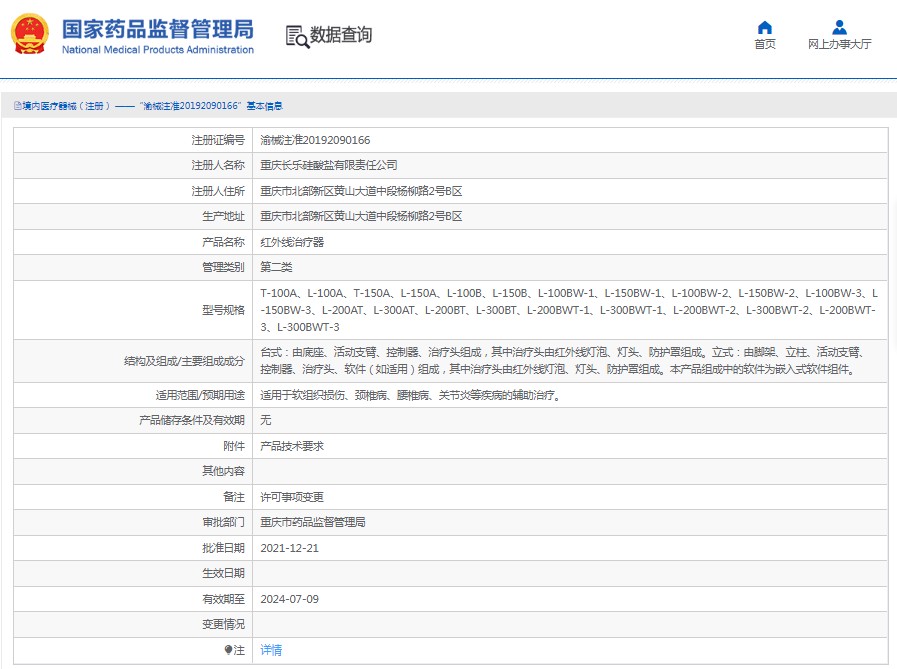The width and height of the screenshot is (897, 669).
Task: Click the 结构及组成/主要组成成分 row label
Action: click(x=184, y=361)
